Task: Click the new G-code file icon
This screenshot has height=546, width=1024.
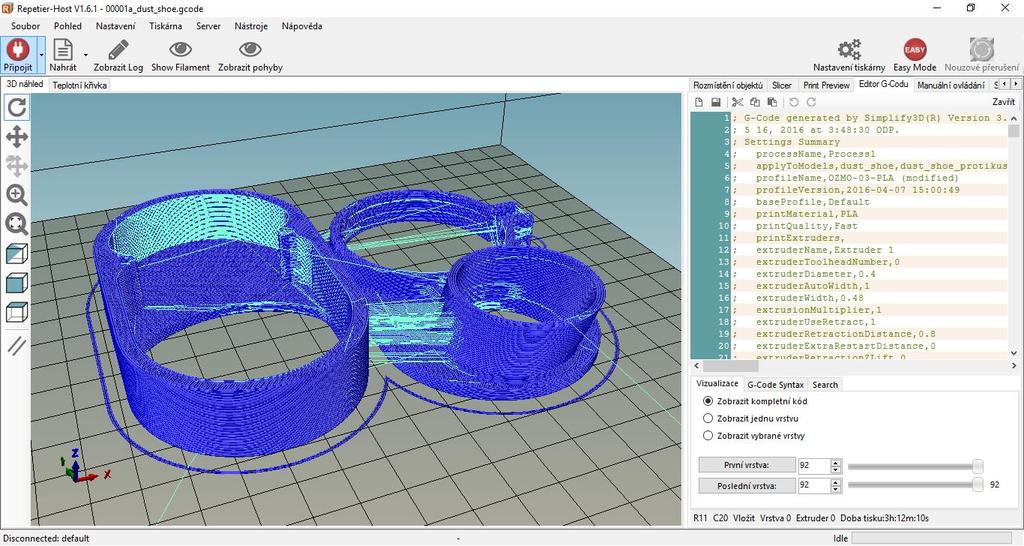Action: point(699,102)
